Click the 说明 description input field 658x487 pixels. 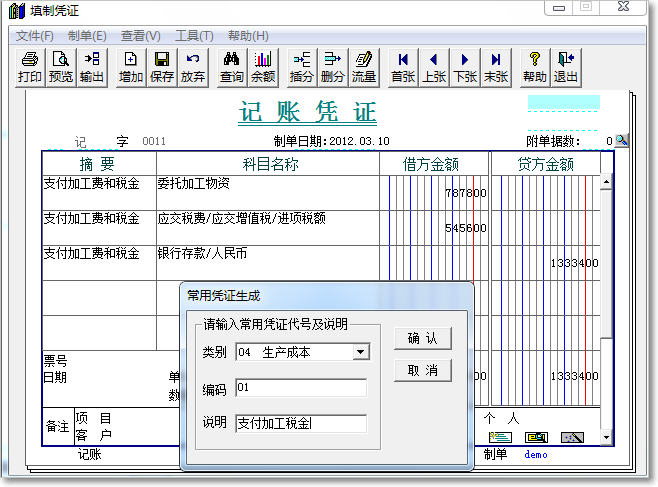[x=301, y=423]
